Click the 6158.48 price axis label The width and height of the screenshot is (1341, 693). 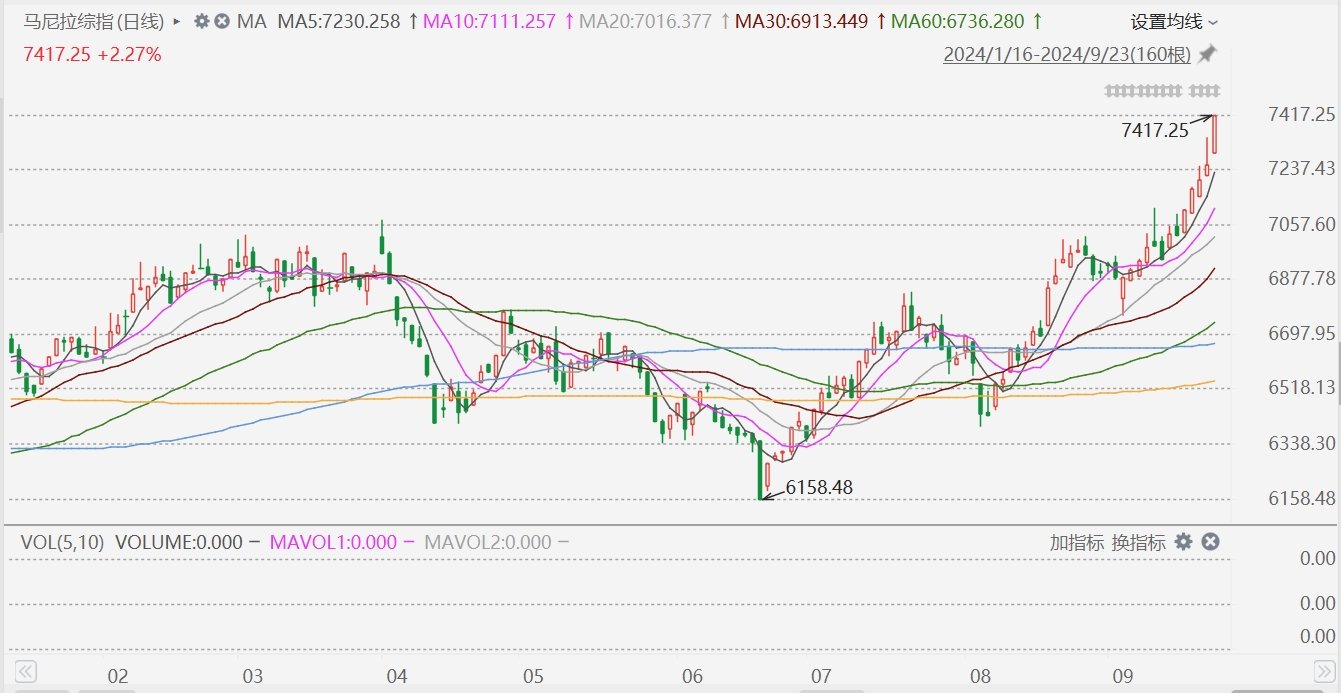[1301, 498]
